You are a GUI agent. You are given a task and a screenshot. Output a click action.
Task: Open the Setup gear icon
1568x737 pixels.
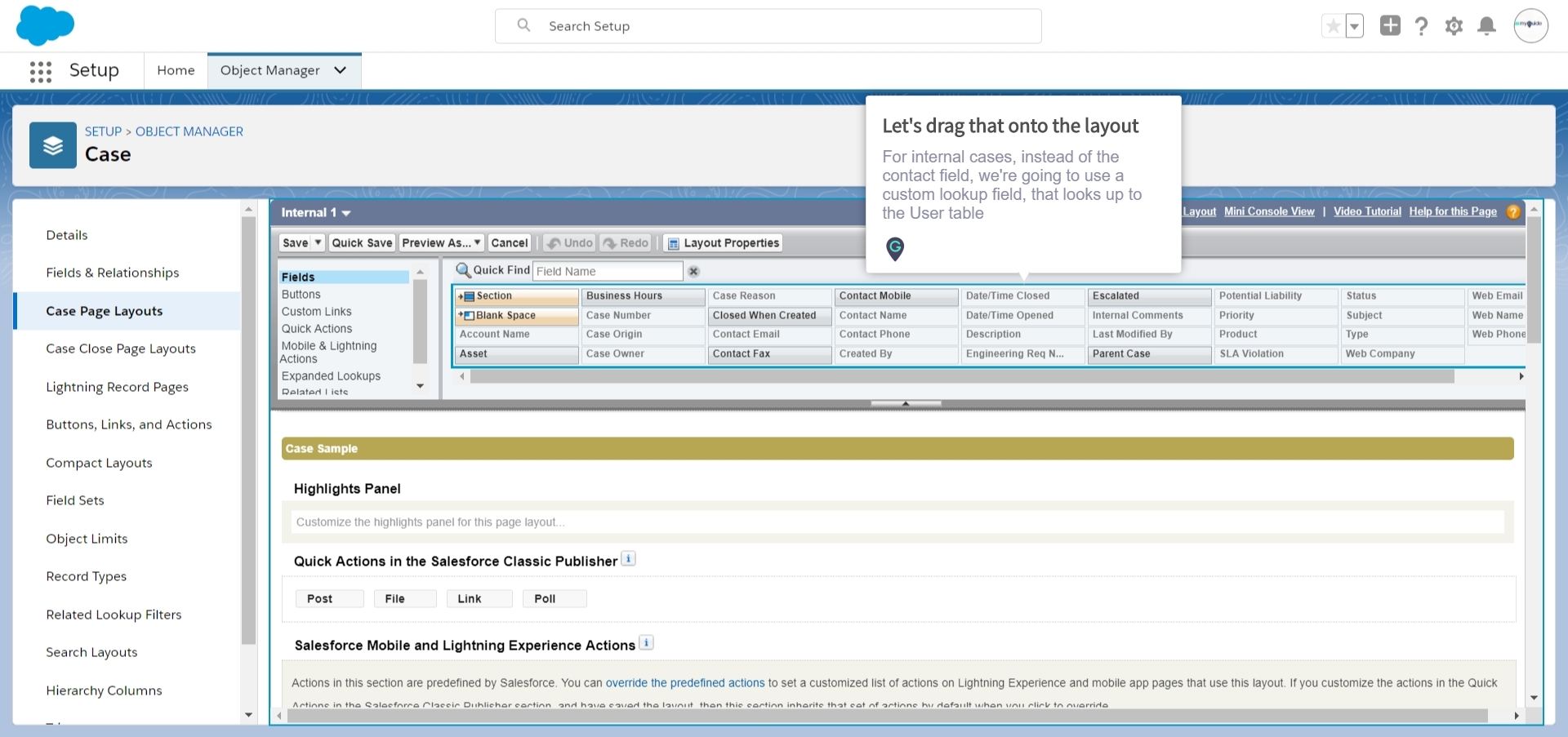[1454, 26]
